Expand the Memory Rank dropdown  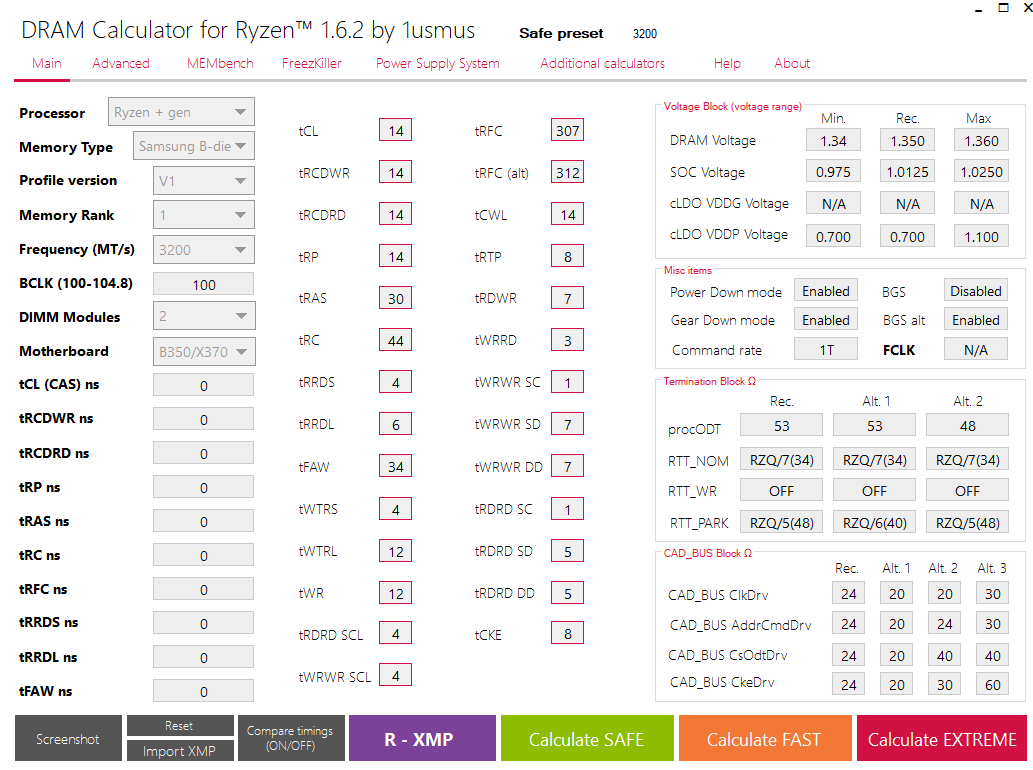(204, 215)
